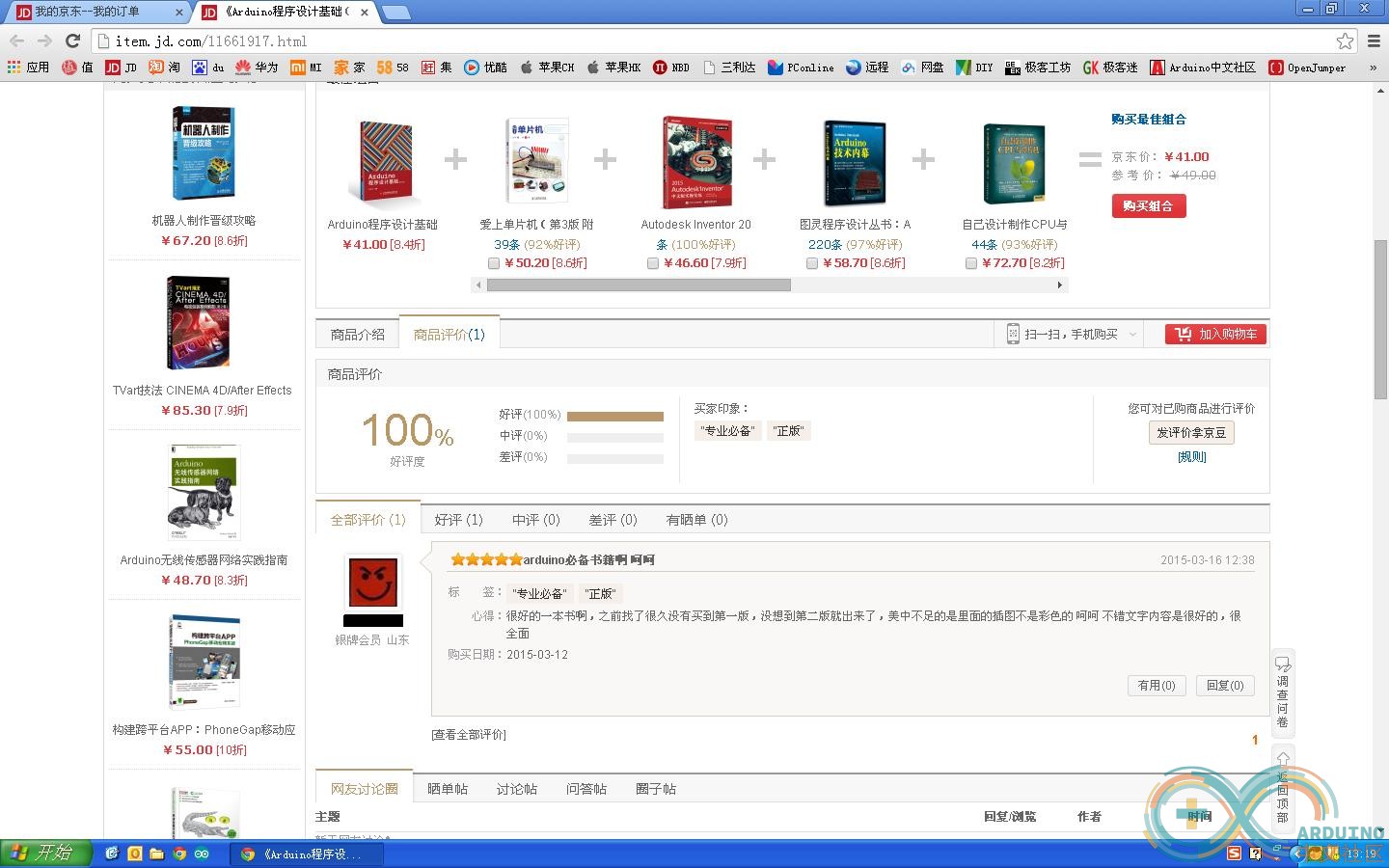Open the 购买最佳组合 link
The image size is (1389, 868).
[x=1148, y=120]
